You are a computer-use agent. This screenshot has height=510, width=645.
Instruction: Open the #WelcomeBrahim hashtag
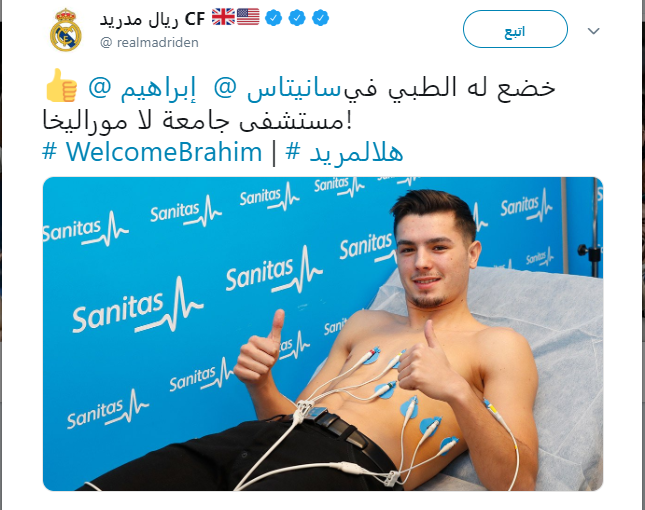click(x=152, y=152)
